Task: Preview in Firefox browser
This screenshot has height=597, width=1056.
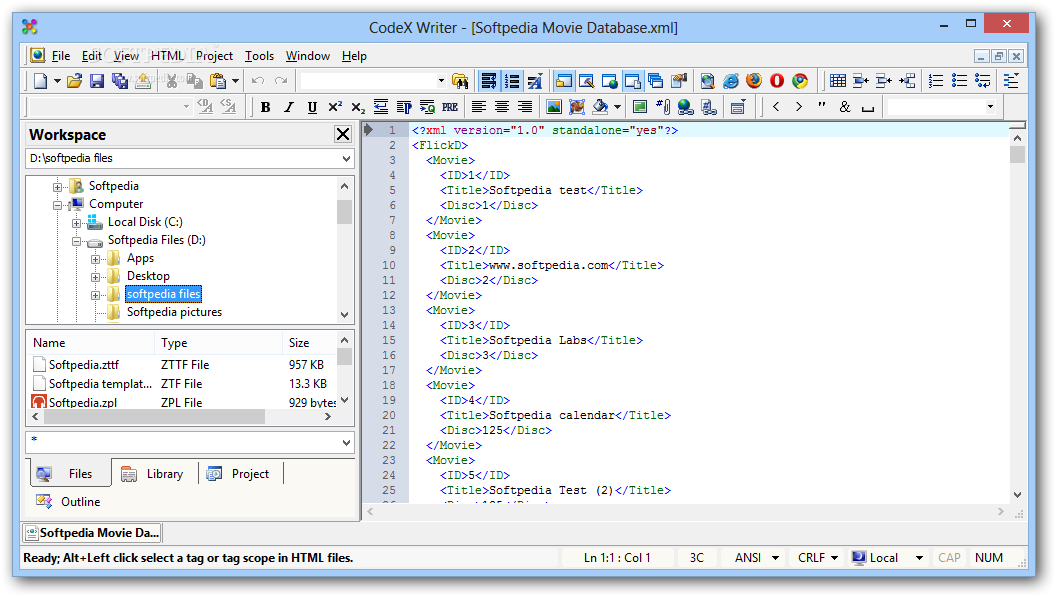Action: coord(754,82)
